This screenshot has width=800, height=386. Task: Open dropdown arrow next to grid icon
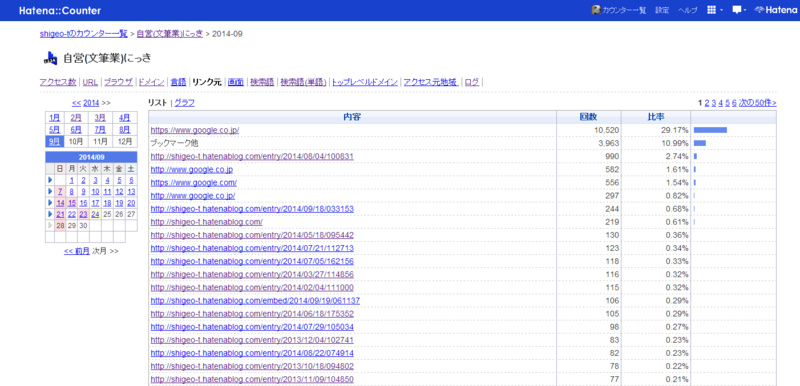click(721, 11)
